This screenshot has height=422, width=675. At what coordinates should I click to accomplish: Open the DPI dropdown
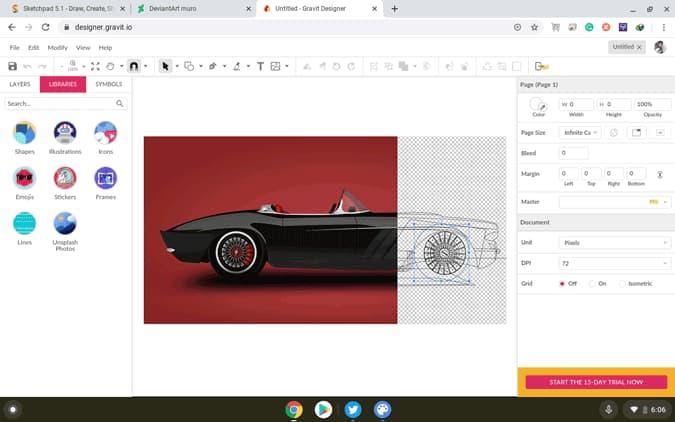(615, 263)
